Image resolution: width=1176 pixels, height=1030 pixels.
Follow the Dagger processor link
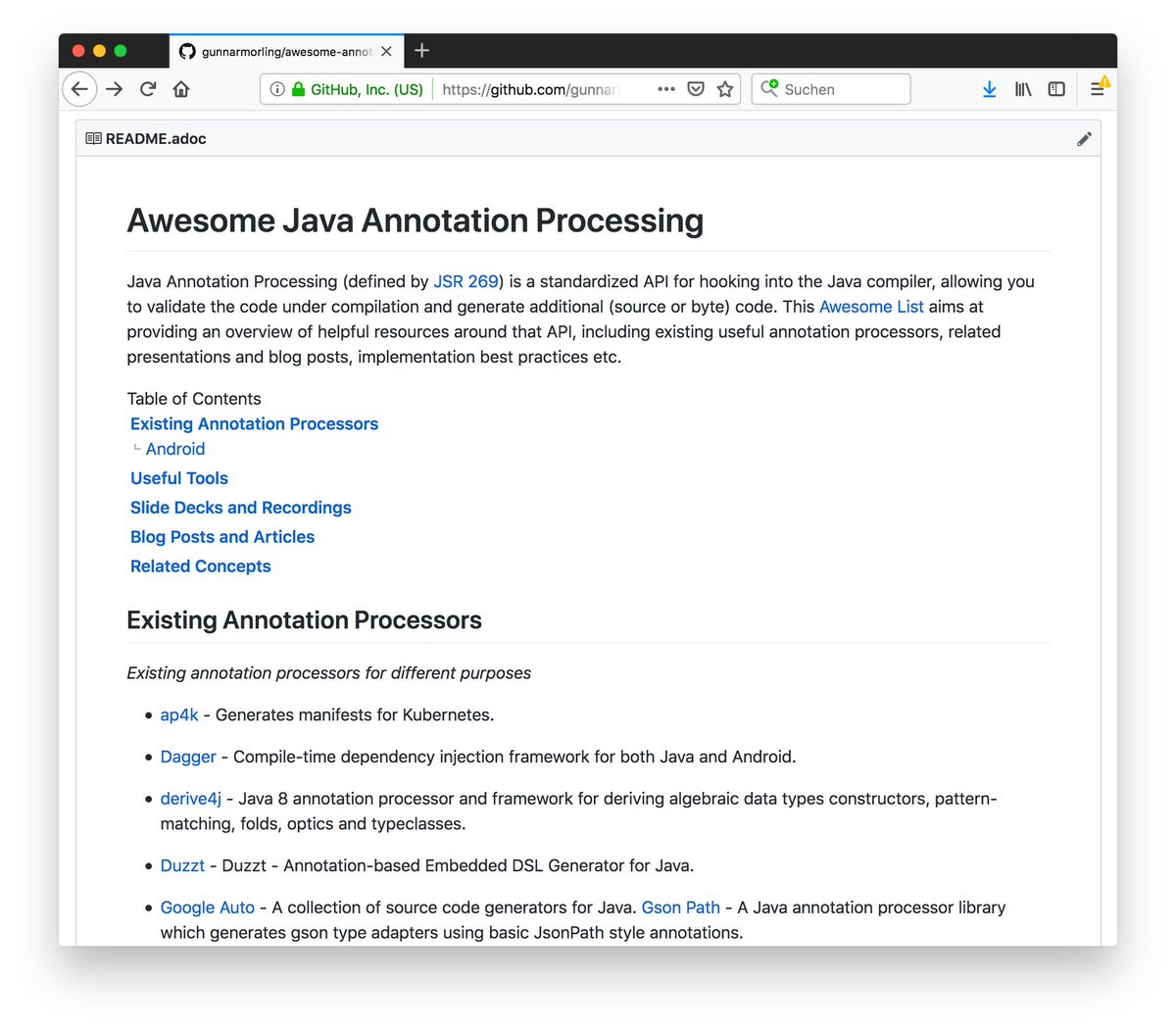tap(187, 757)
